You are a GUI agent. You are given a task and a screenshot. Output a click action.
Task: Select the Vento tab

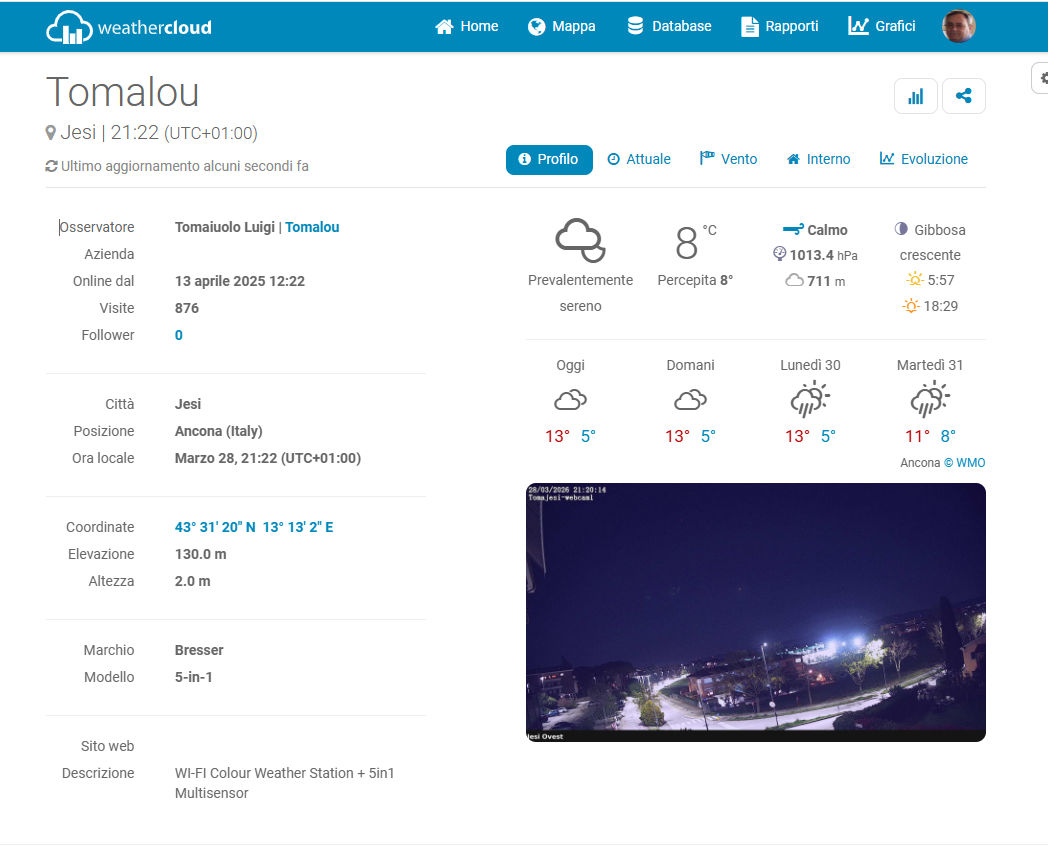[728, 159]
